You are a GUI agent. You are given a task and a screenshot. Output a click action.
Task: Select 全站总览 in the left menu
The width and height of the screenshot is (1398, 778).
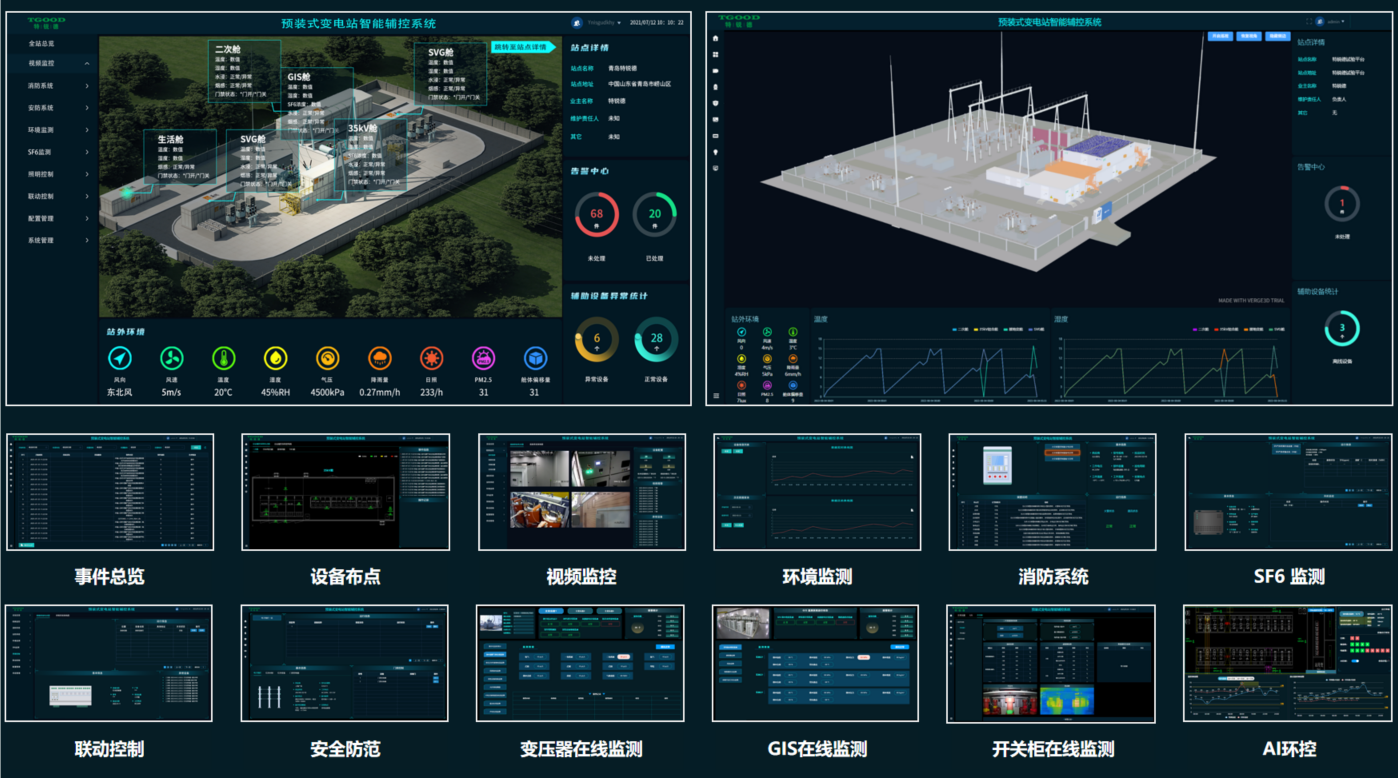(x=41, y=44)
